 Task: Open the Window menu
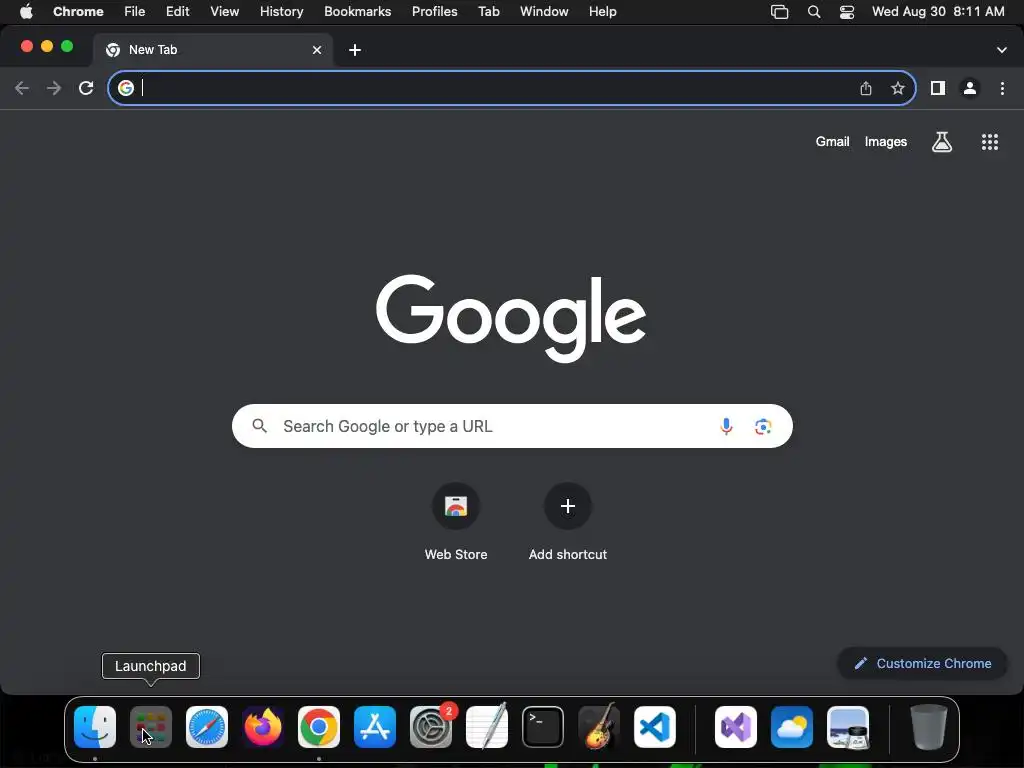pyautogui.click(x=544, y=12)
